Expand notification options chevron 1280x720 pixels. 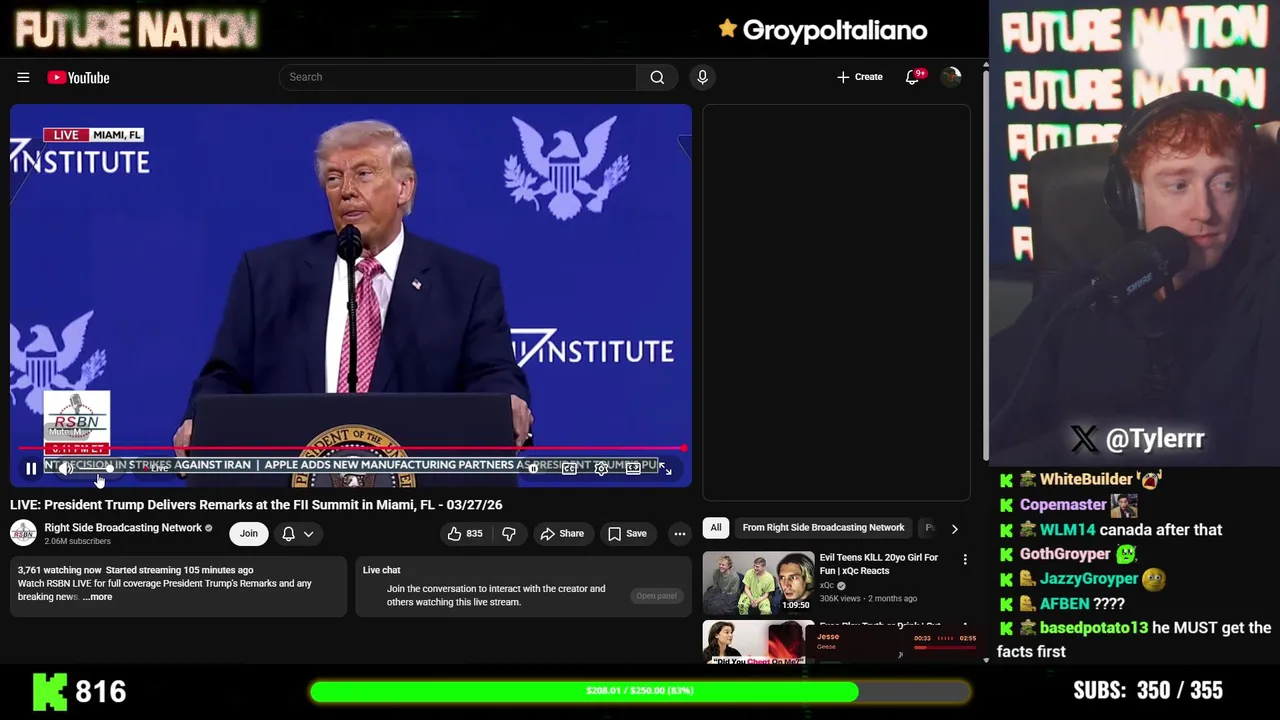tap(309, 534)
